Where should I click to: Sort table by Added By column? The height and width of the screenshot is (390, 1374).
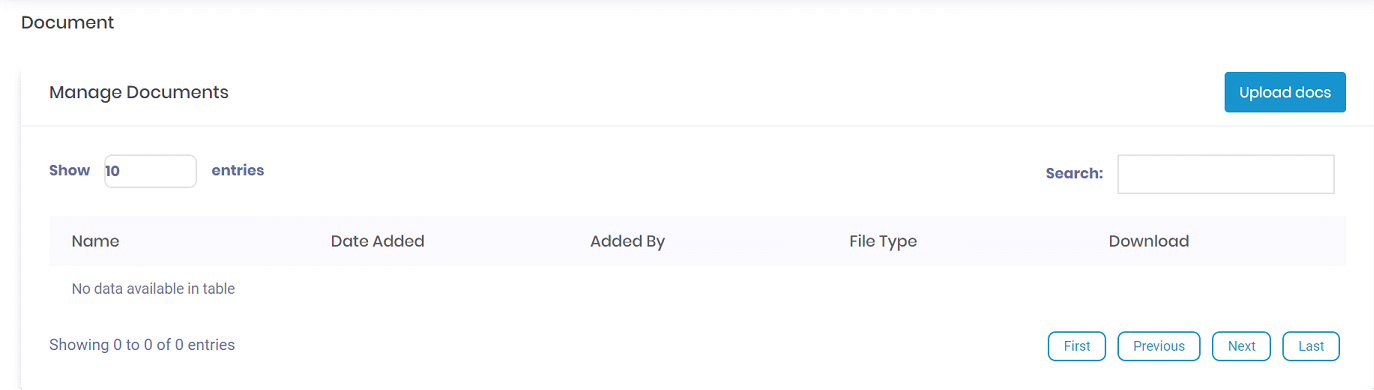point(627,241)
